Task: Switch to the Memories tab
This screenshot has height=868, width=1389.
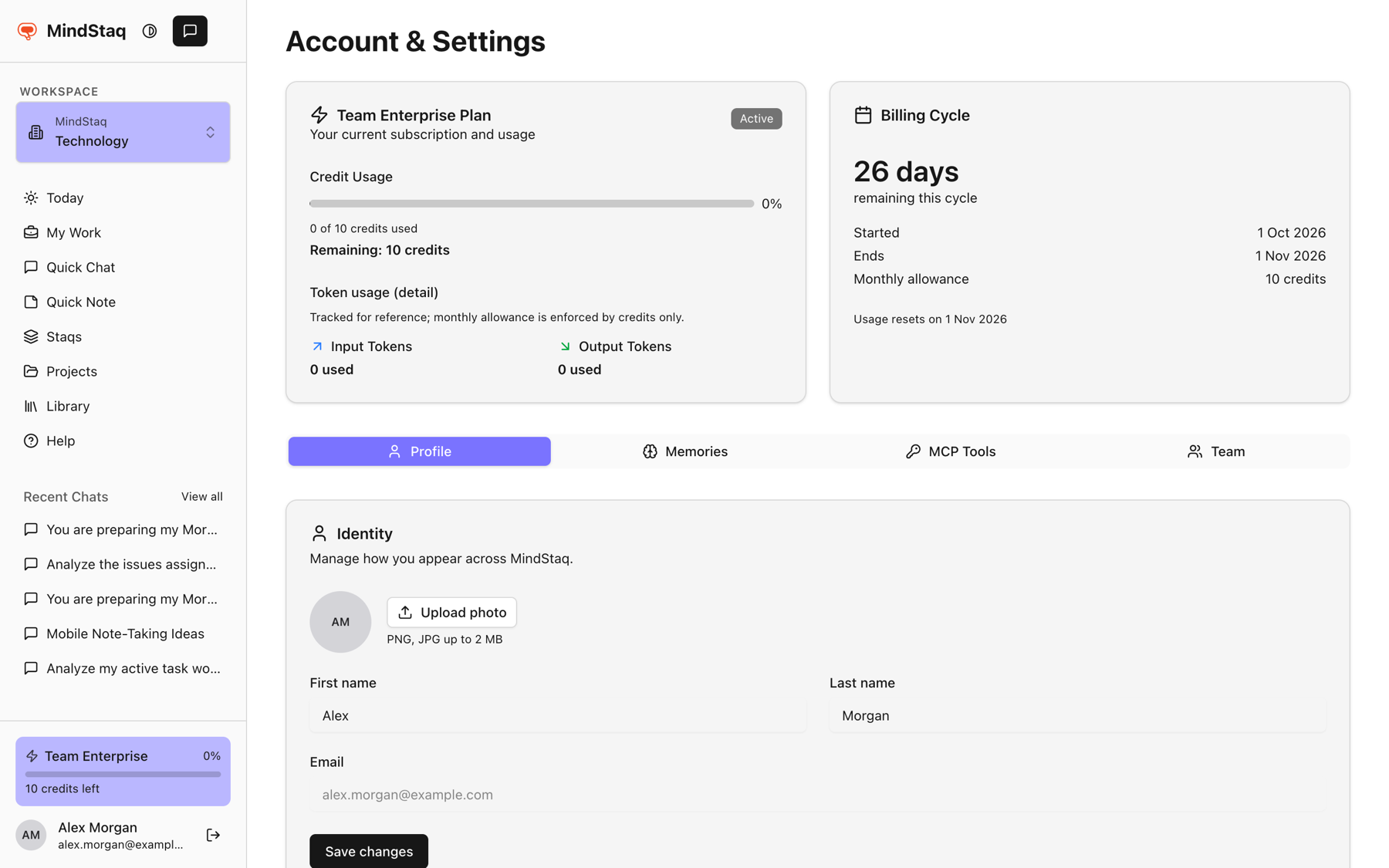Action: [685, 452]
